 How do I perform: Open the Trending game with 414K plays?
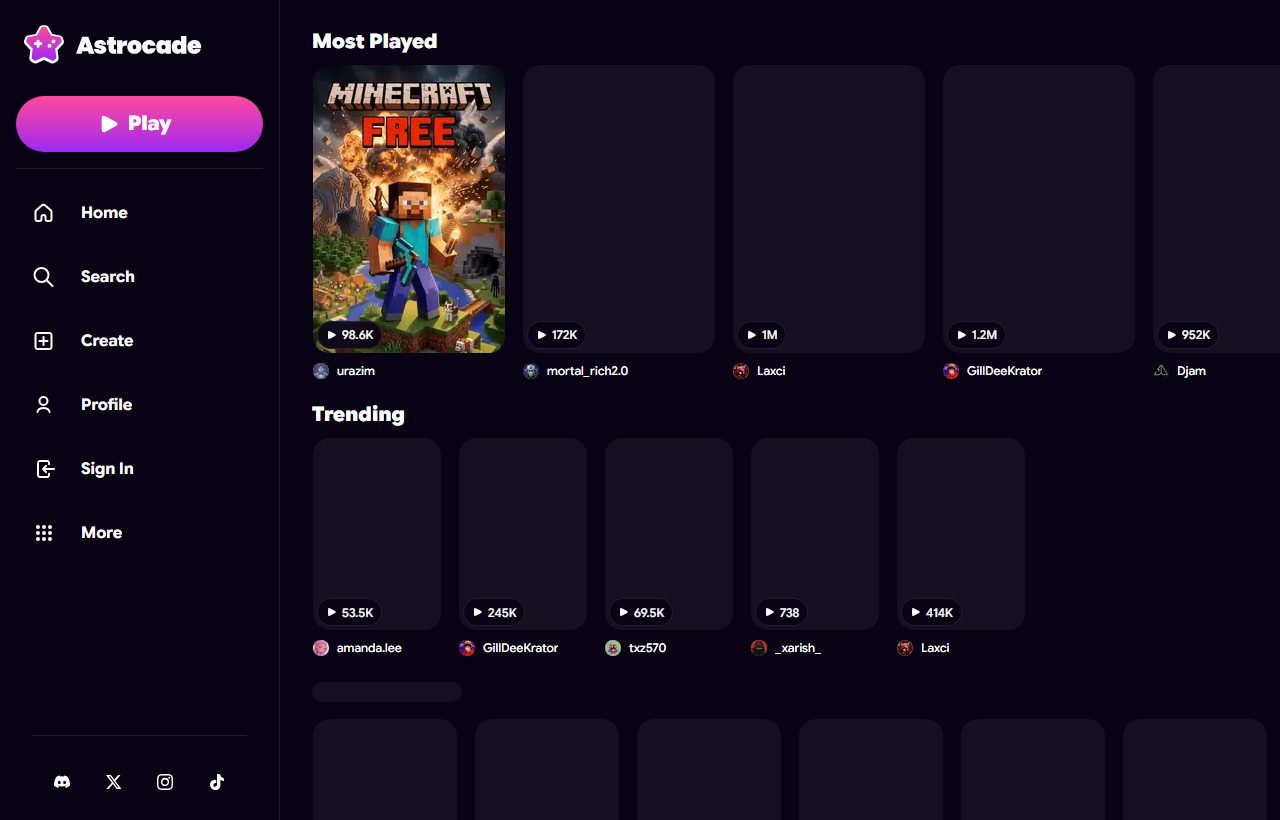(x=961, y=534)
